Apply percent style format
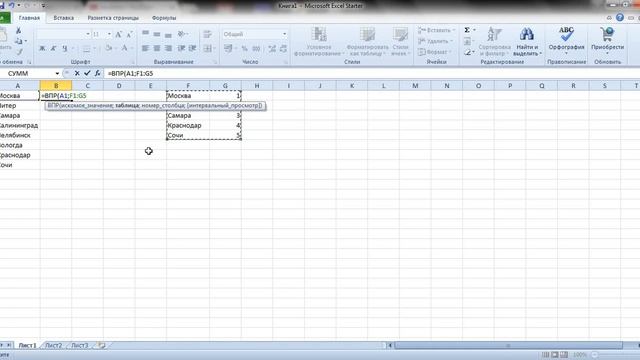640x360 pixels. pyautogui.click(x=244, y=49)
